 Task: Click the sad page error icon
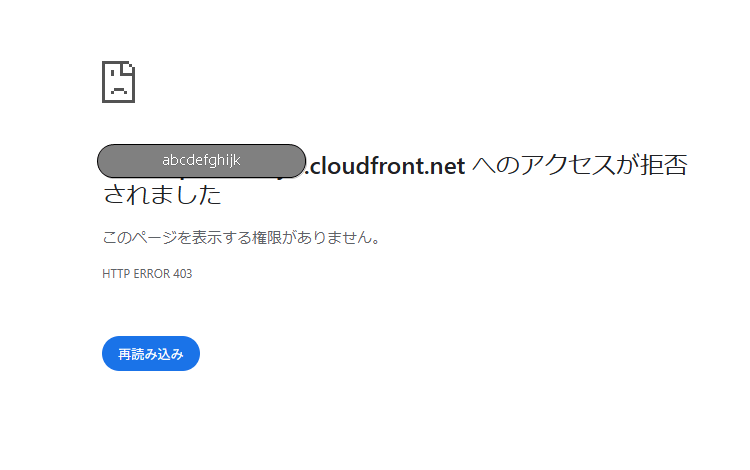click(x=119, y=82)
